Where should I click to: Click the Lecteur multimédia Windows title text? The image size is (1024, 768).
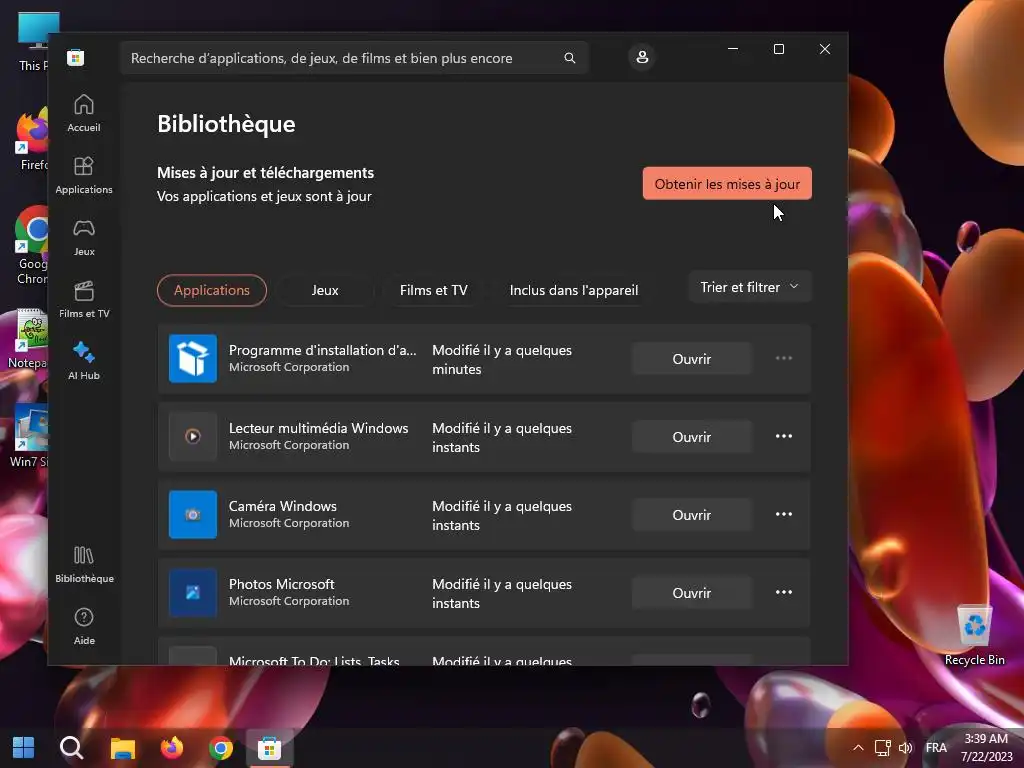click(318, 428)
